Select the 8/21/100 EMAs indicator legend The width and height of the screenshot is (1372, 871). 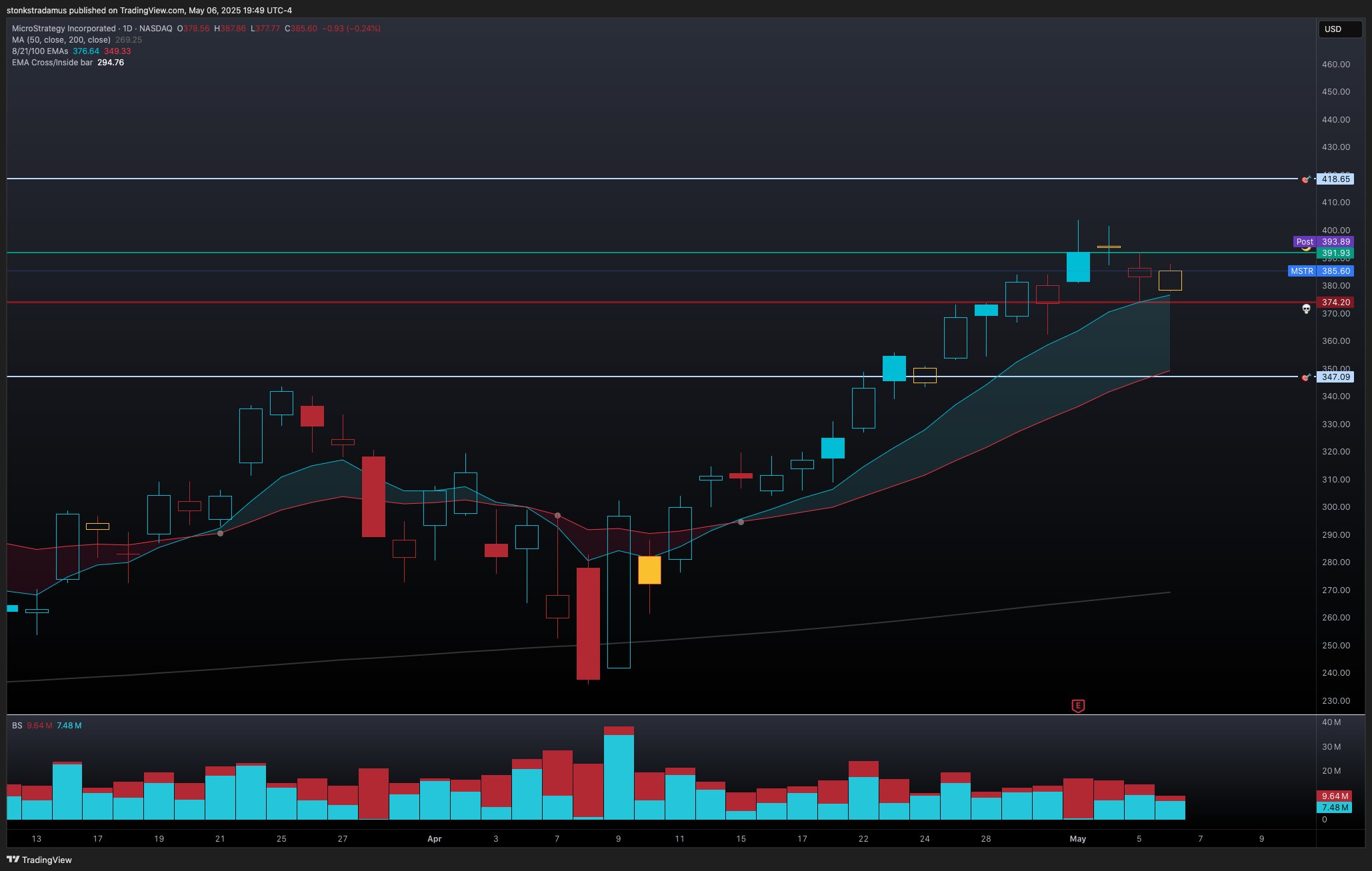40,51
